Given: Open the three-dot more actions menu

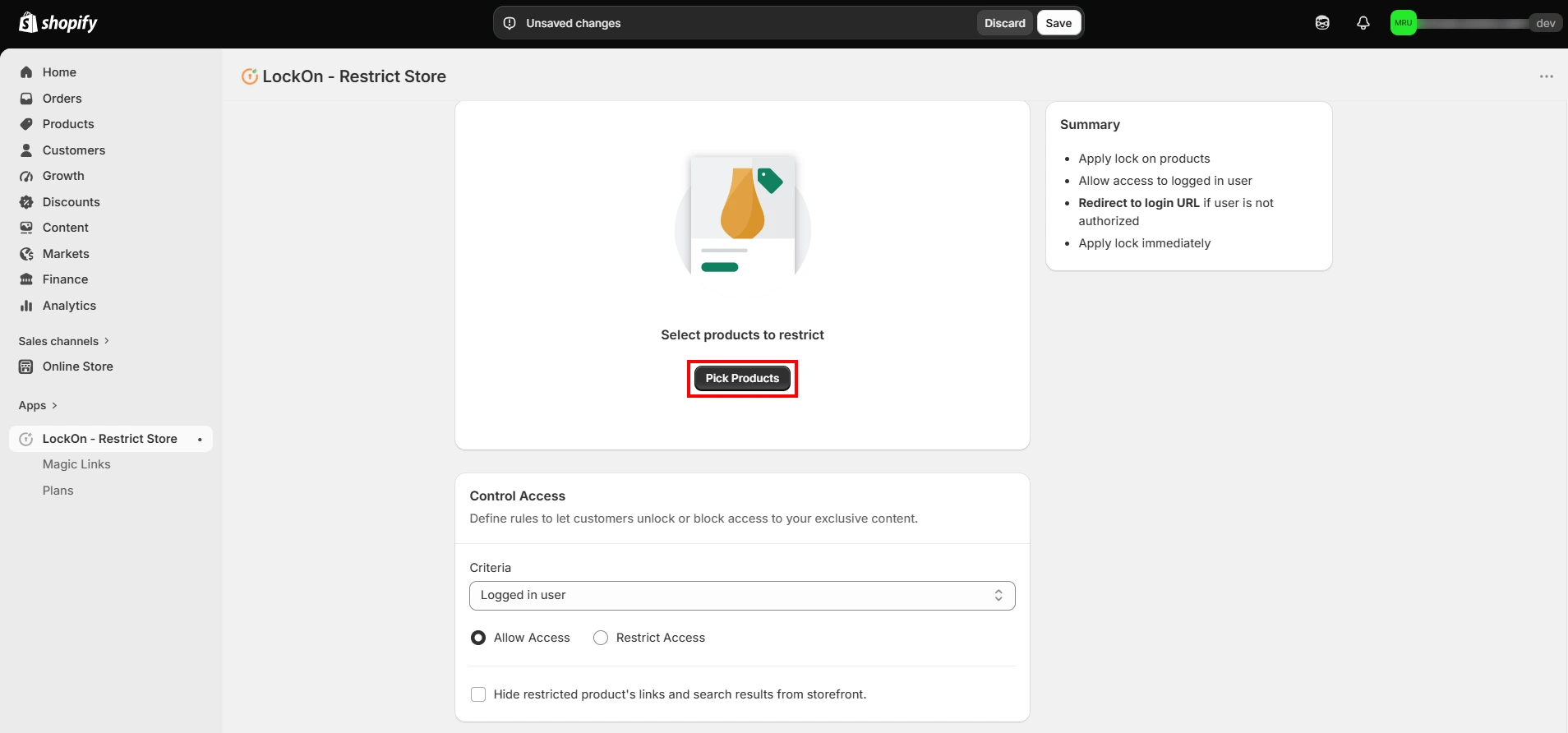Looking at the screenshot, I should (1547, 76).
